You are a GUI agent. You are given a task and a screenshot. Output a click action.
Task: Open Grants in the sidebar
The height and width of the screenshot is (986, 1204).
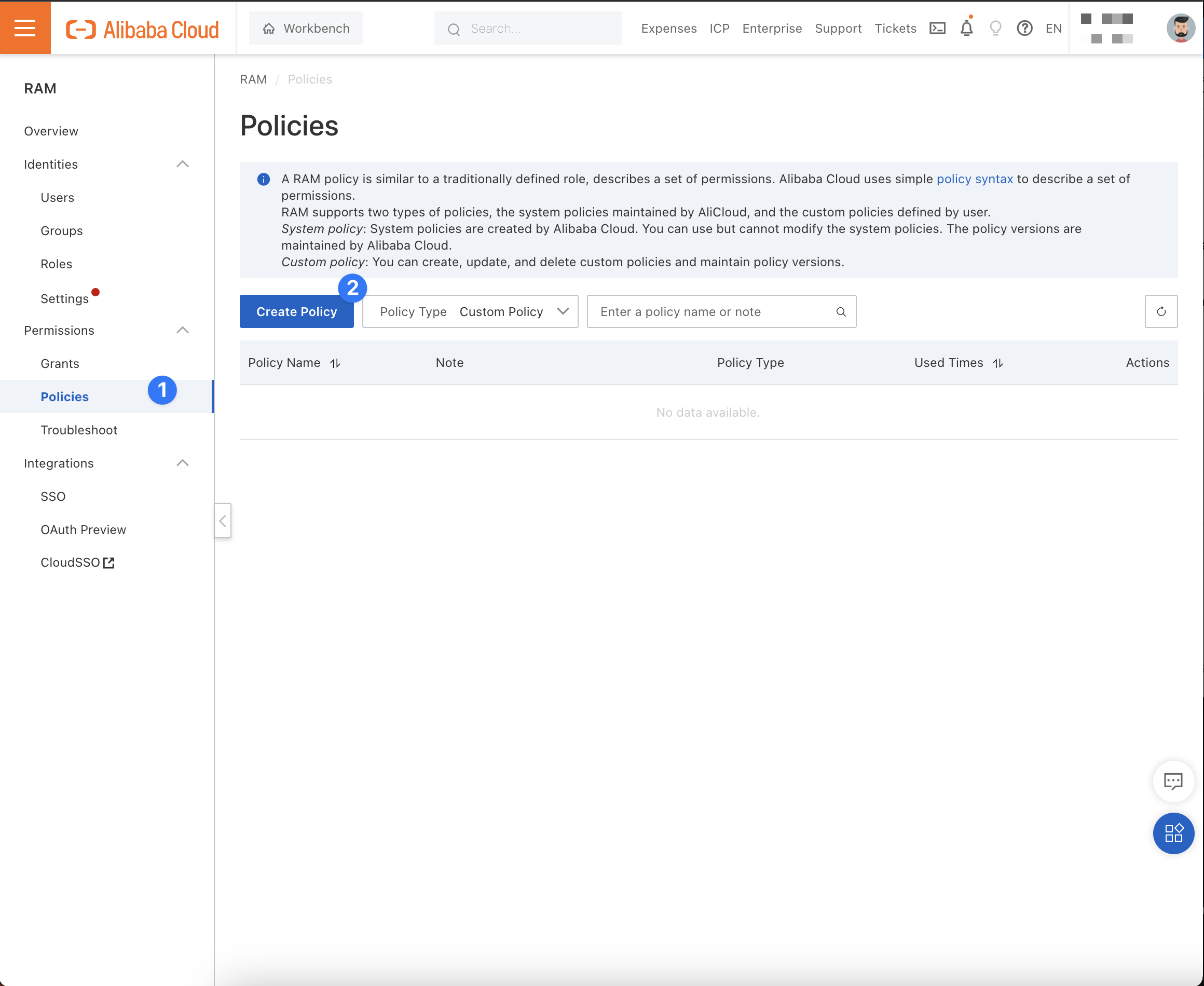point(60,363)
